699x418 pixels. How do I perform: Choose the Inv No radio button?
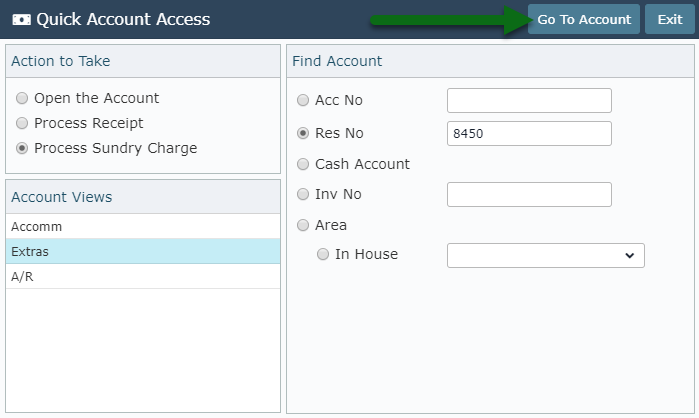303,194
